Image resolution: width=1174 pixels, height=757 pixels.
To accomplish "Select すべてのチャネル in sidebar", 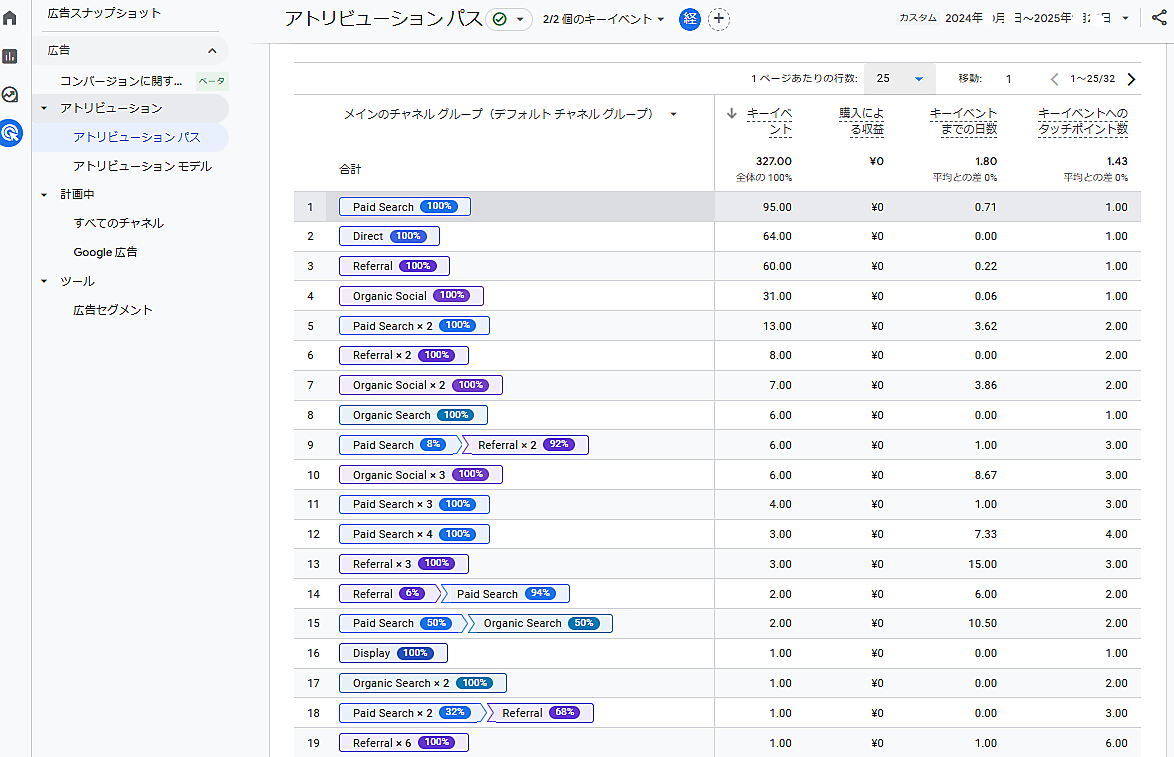I will pos(118,223).
